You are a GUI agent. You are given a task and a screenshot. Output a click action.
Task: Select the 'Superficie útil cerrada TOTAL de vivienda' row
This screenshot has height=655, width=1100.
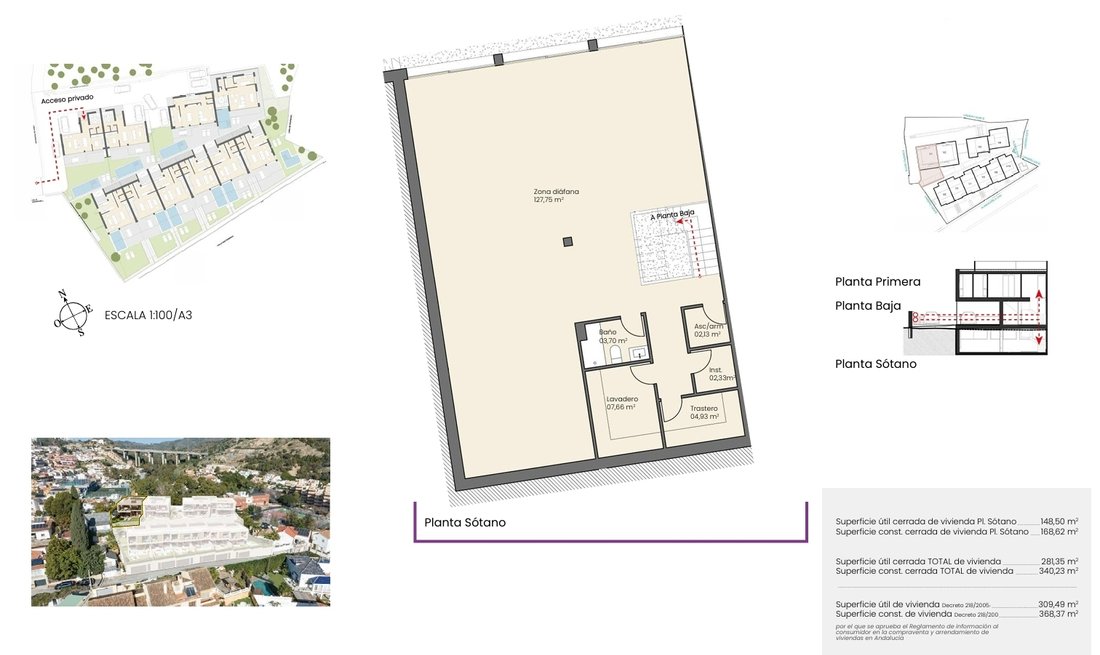pos(957,562)
